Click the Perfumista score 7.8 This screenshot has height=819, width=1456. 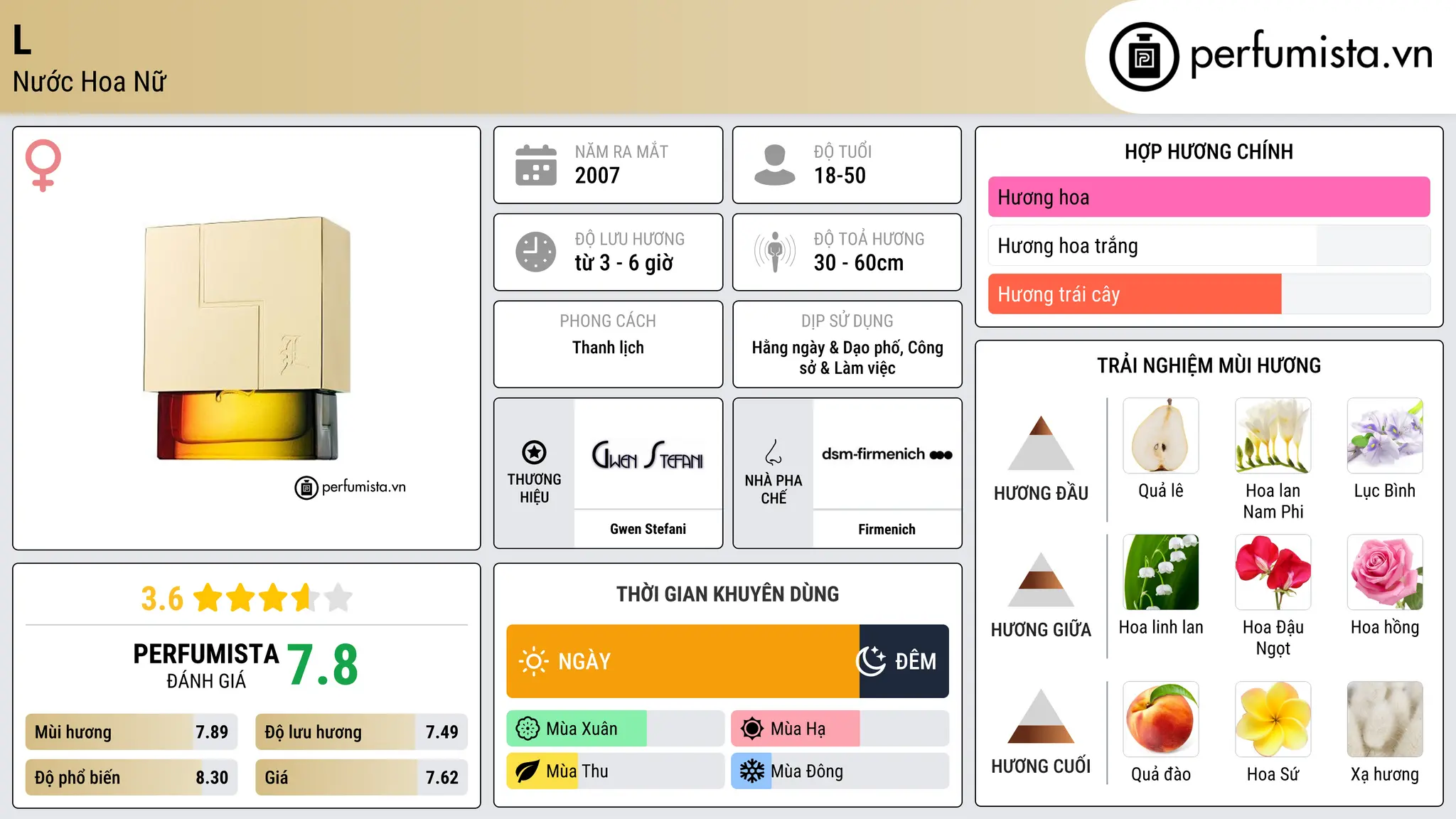[x=323, y=665]
